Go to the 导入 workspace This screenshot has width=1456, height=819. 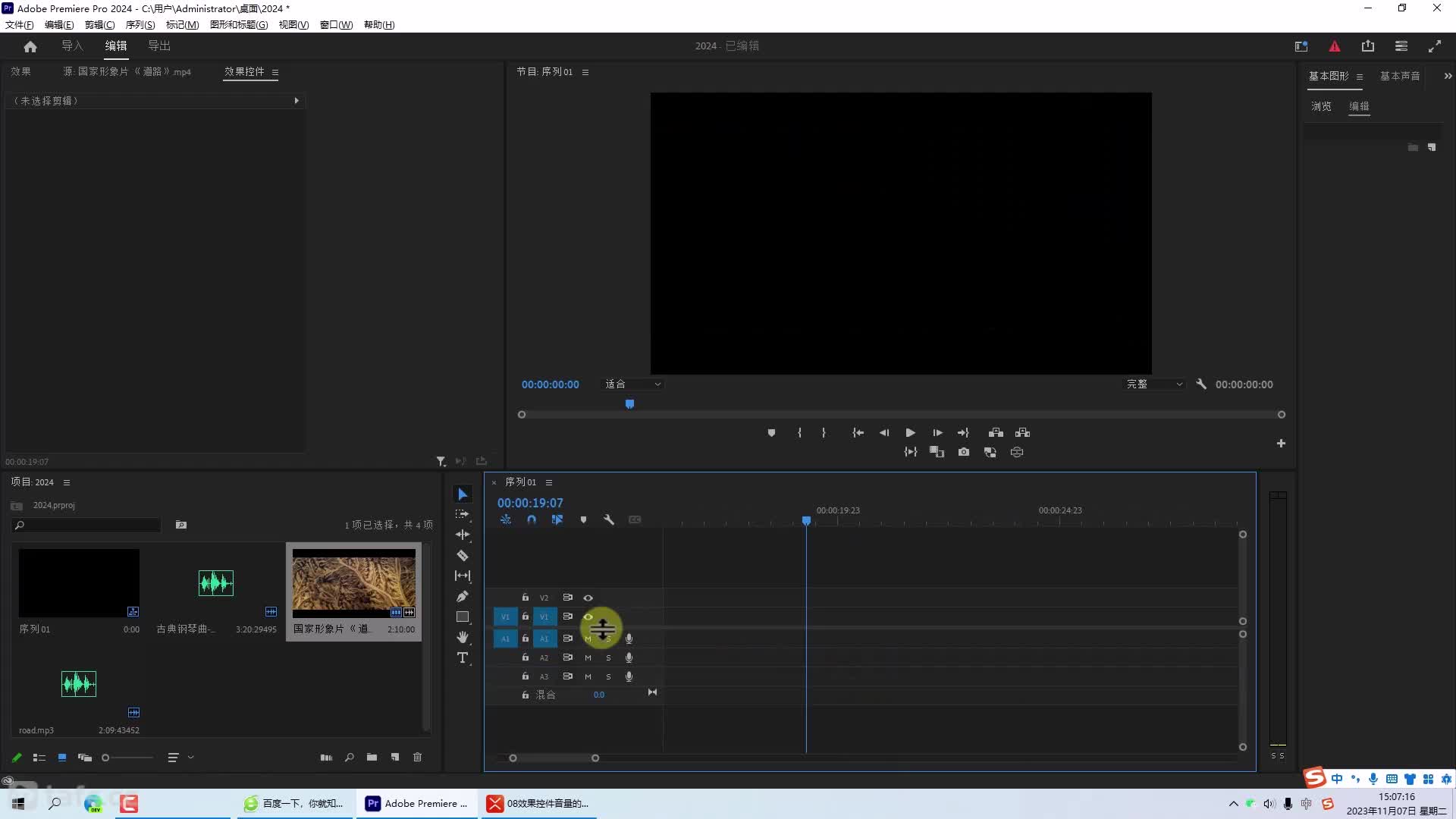72,45
